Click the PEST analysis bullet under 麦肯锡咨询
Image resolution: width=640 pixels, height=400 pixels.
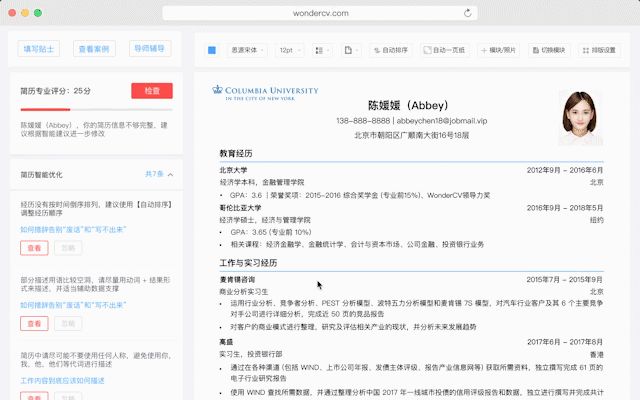pos(416,309)
